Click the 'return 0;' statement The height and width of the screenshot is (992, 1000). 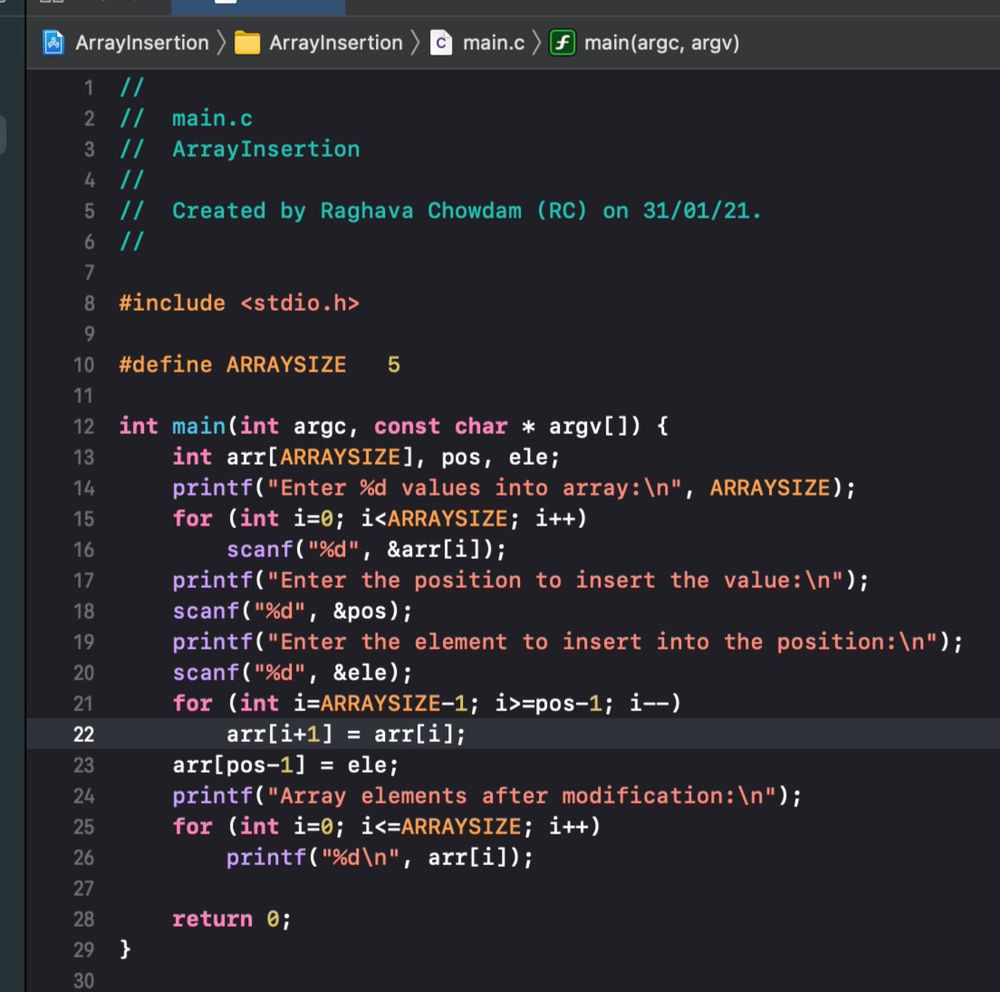232,919
